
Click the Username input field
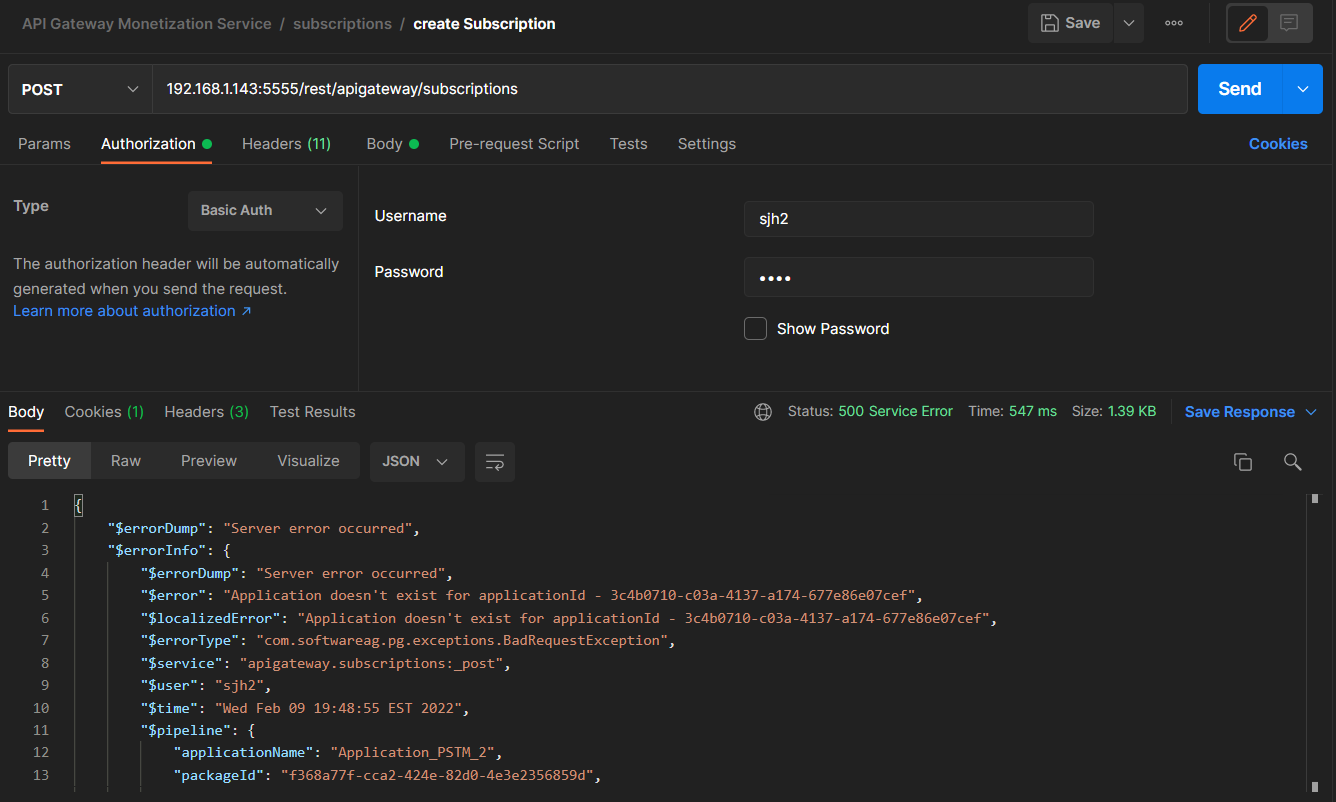[918, 219]
